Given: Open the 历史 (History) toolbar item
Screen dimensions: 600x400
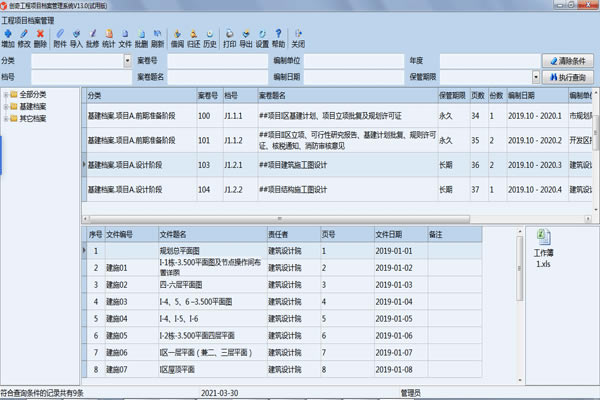Looking at the screenshot, I should click(x=210, y=38).
